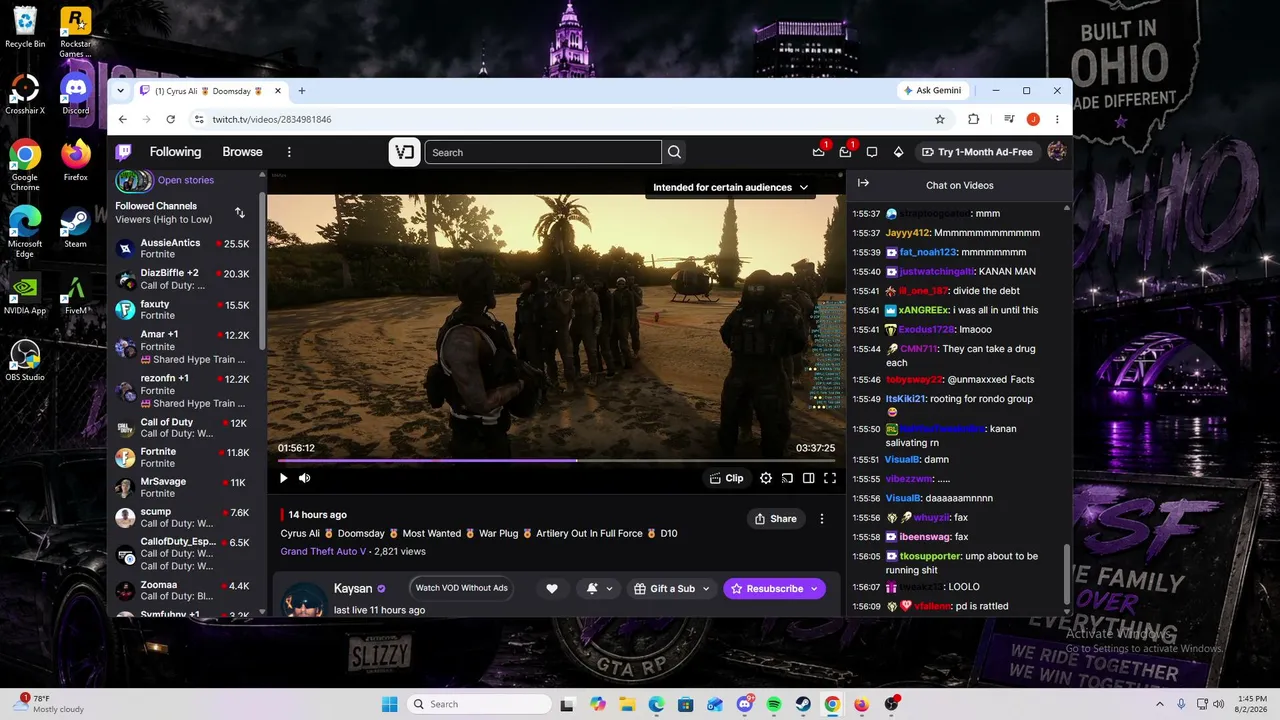Screen dimensions: 1280x720
Task: Open faxuty followed channel
Action: click(x=185, y=310)
